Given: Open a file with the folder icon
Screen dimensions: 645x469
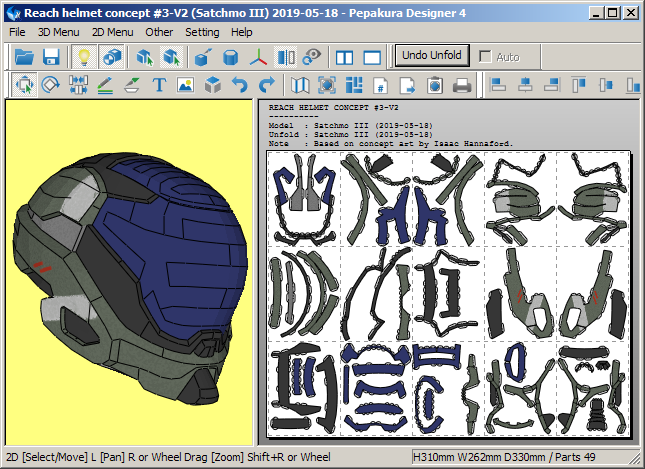Looking at the screenshot, I should point(24,57).
